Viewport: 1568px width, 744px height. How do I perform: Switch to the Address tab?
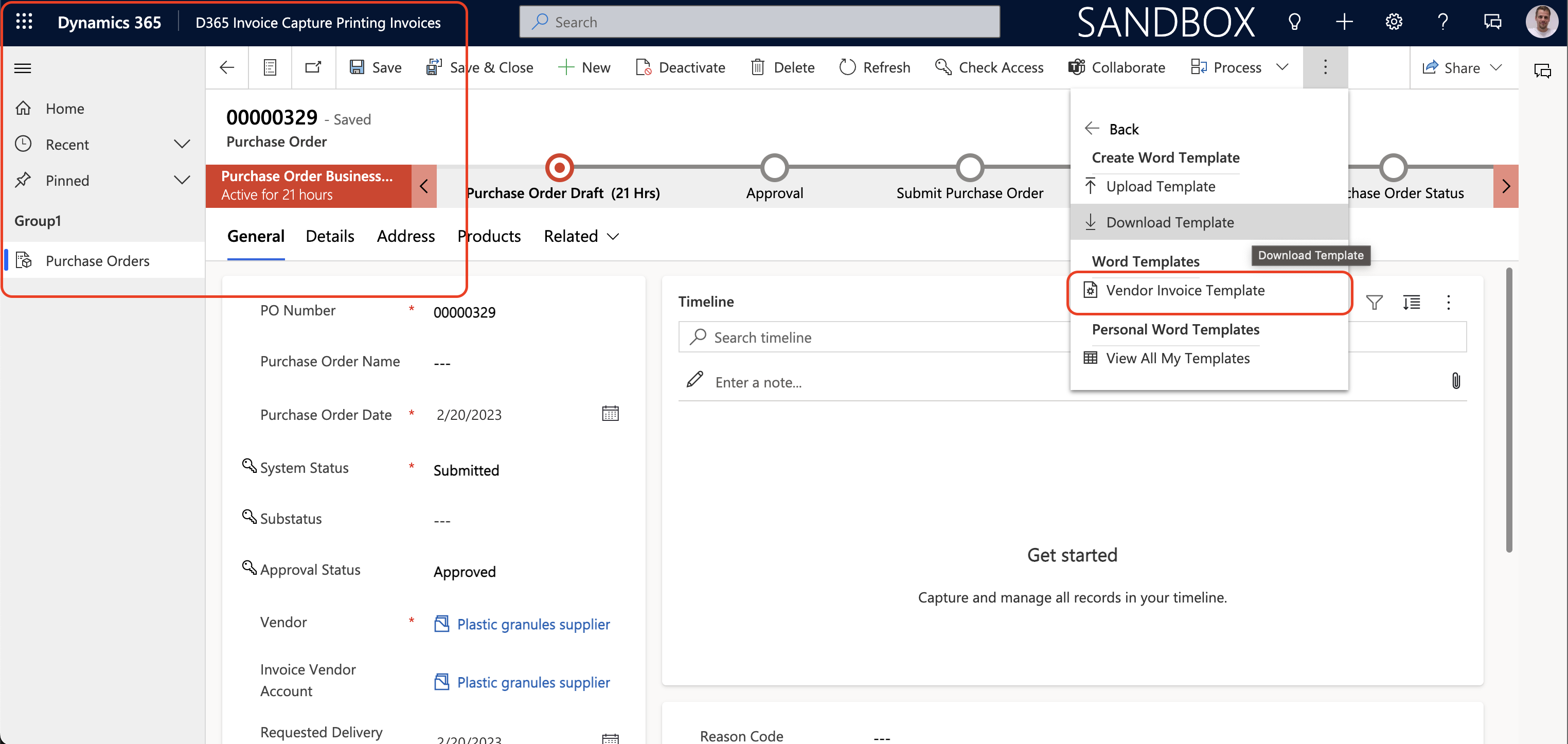click(406, 236)
